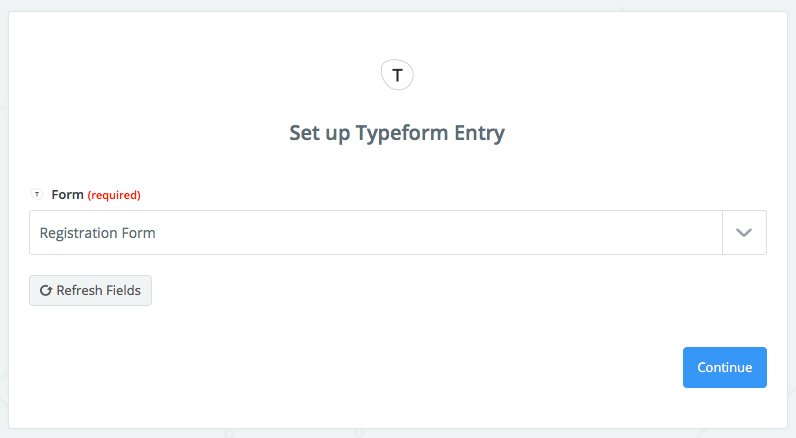The image size is (796, 438).
Task: Expand the Form dropdown list
Action: pyautogui.click(x=744, y=232)
